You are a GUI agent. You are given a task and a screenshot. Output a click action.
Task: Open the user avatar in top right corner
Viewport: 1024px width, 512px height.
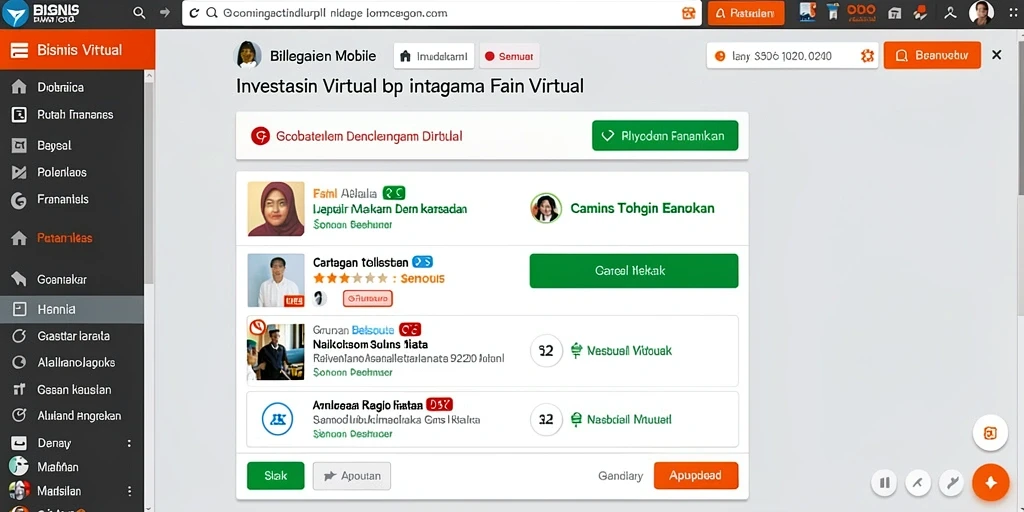pyautogui.click(x=981, y=12)
